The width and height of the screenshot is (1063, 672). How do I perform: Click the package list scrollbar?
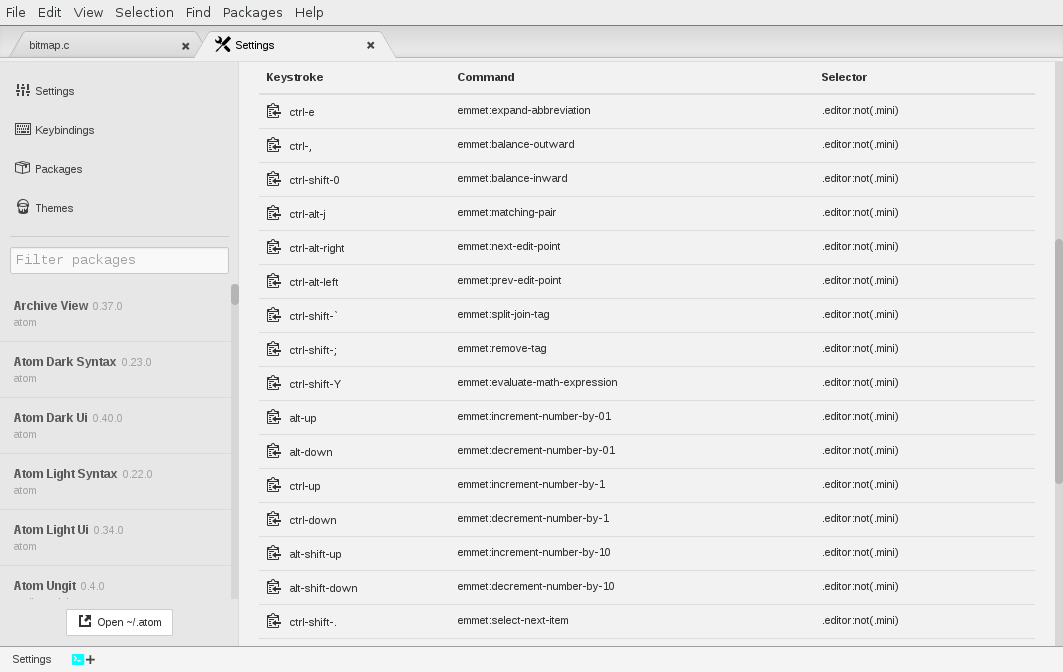[235, 294]
